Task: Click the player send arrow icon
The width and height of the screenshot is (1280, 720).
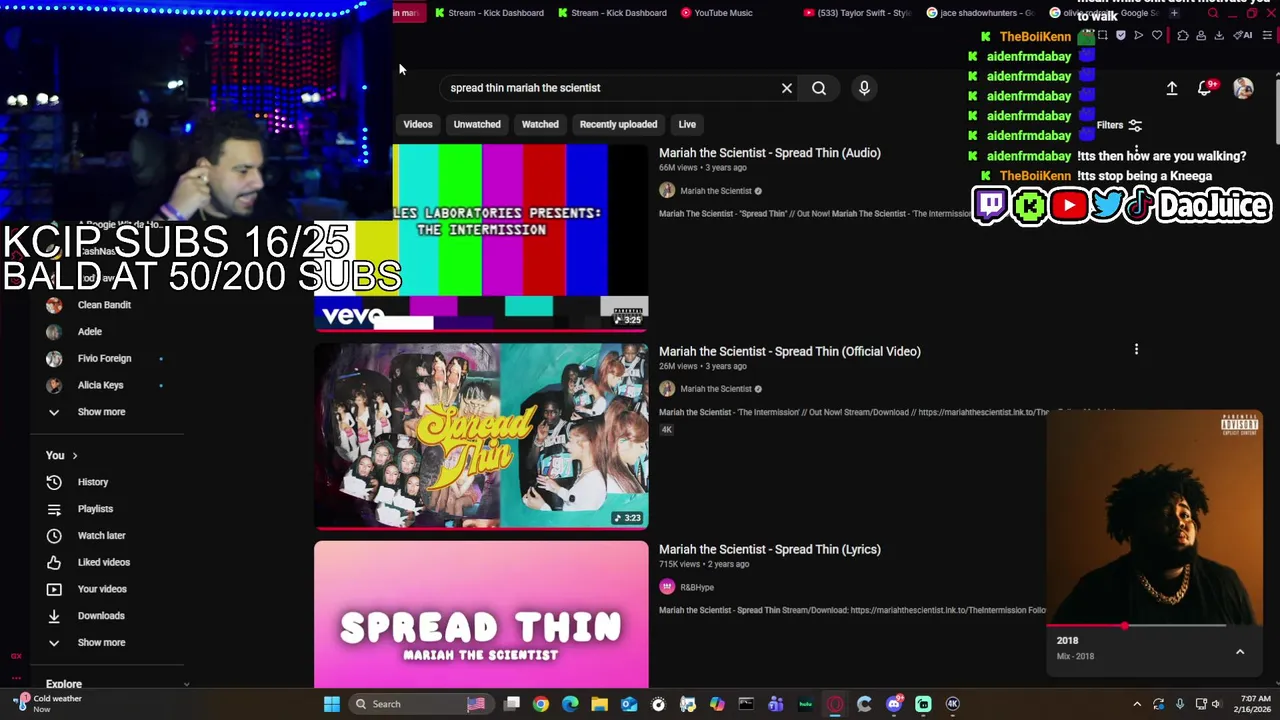Action: click(x=1139, y=35)
